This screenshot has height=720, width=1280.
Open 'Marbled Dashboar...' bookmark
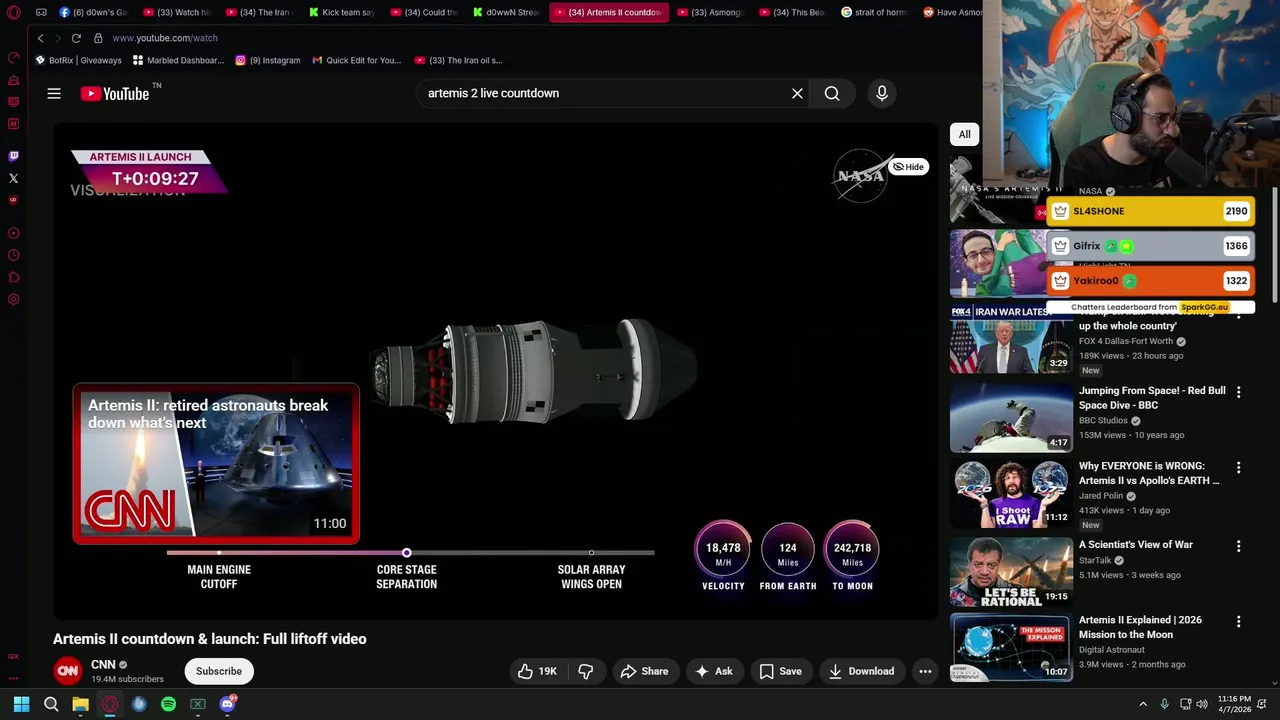click(178, 60)
